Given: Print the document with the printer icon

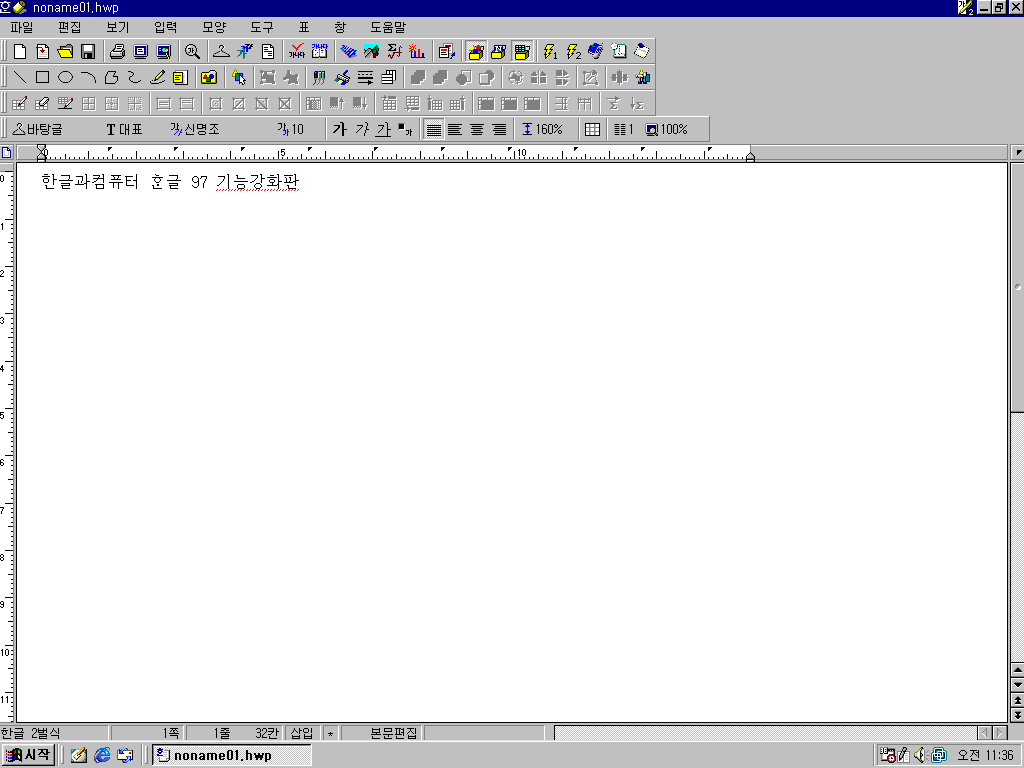Looking at the screenshot, I should coord(118,51).
